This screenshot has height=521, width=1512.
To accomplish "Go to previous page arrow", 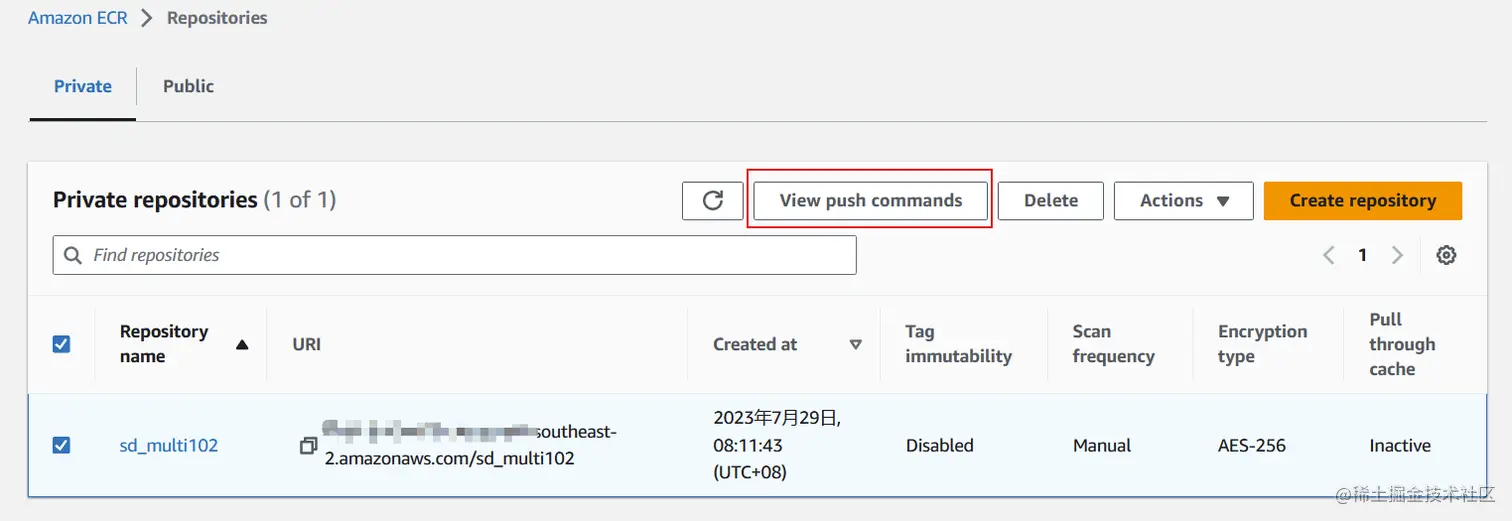I will [x=1329, y=255].
